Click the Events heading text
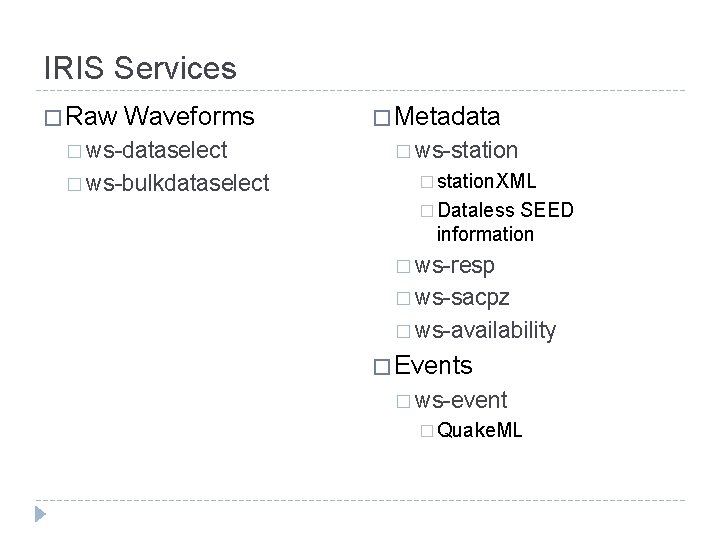The image size is (720, 540). coord(435,366)
